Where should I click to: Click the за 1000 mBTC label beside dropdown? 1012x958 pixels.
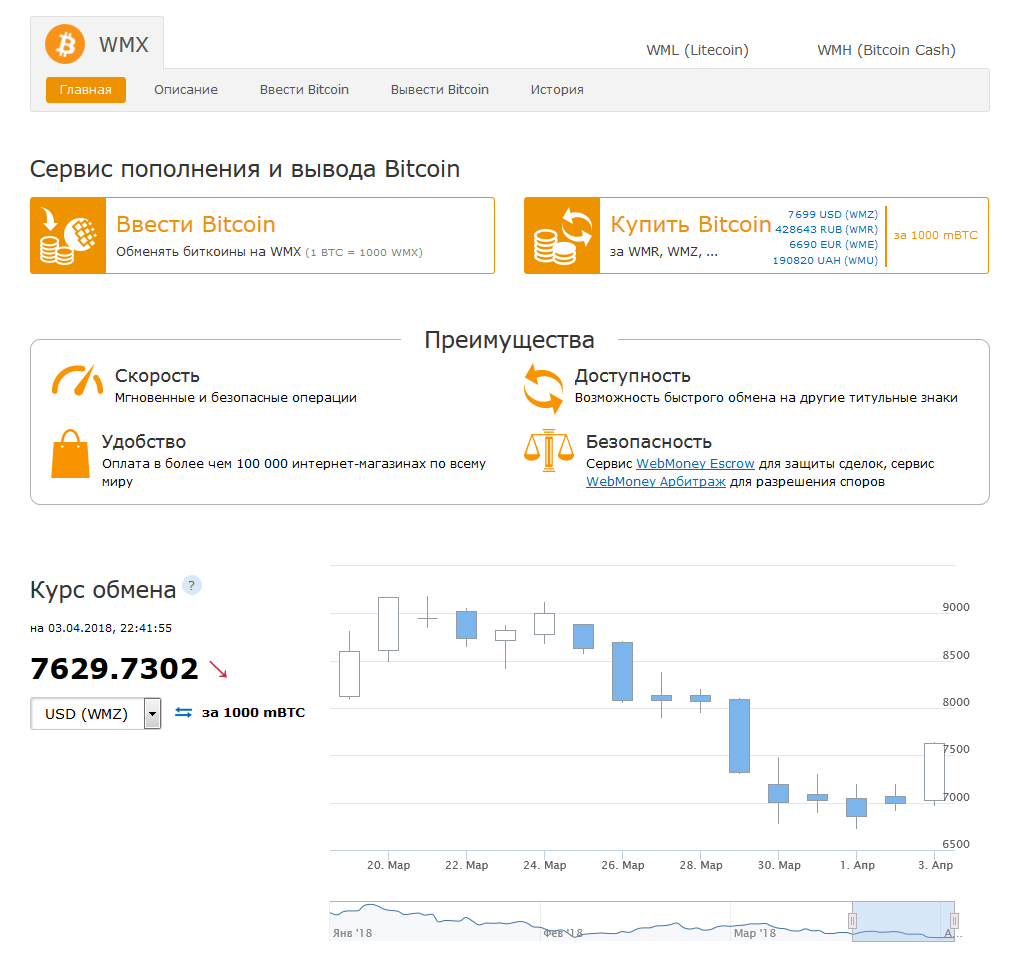[x=254, y=713]
